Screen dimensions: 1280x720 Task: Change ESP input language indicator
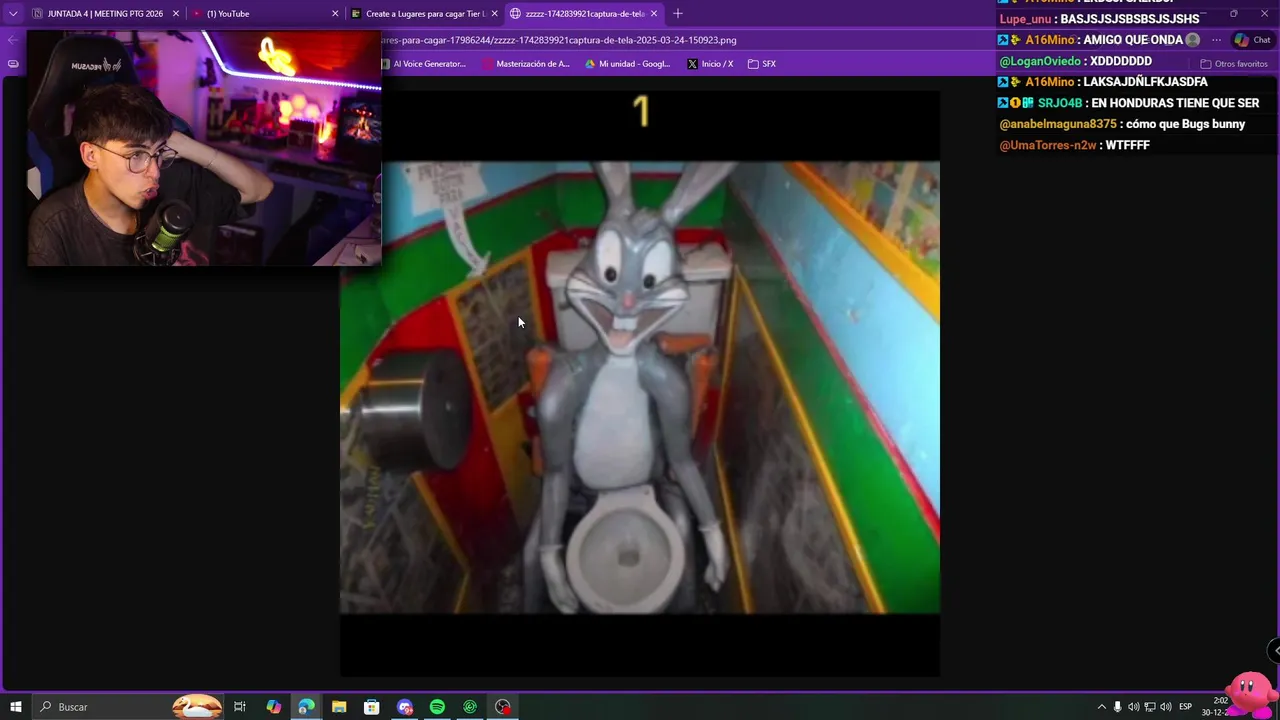(x=1186, y=707)
